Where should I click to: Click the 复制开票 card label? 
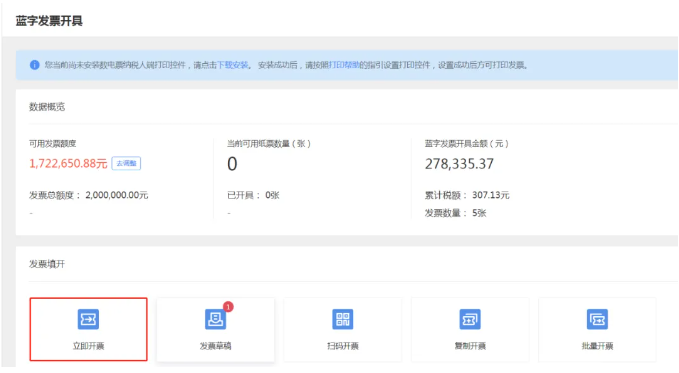point(470,346)
